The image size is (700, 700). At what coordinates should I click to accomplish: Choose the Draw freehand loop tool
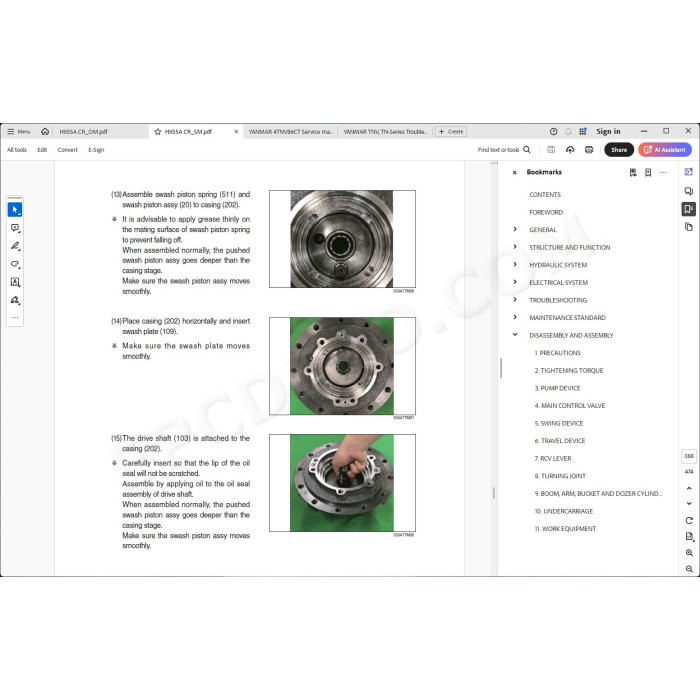(x=15, y=264)
